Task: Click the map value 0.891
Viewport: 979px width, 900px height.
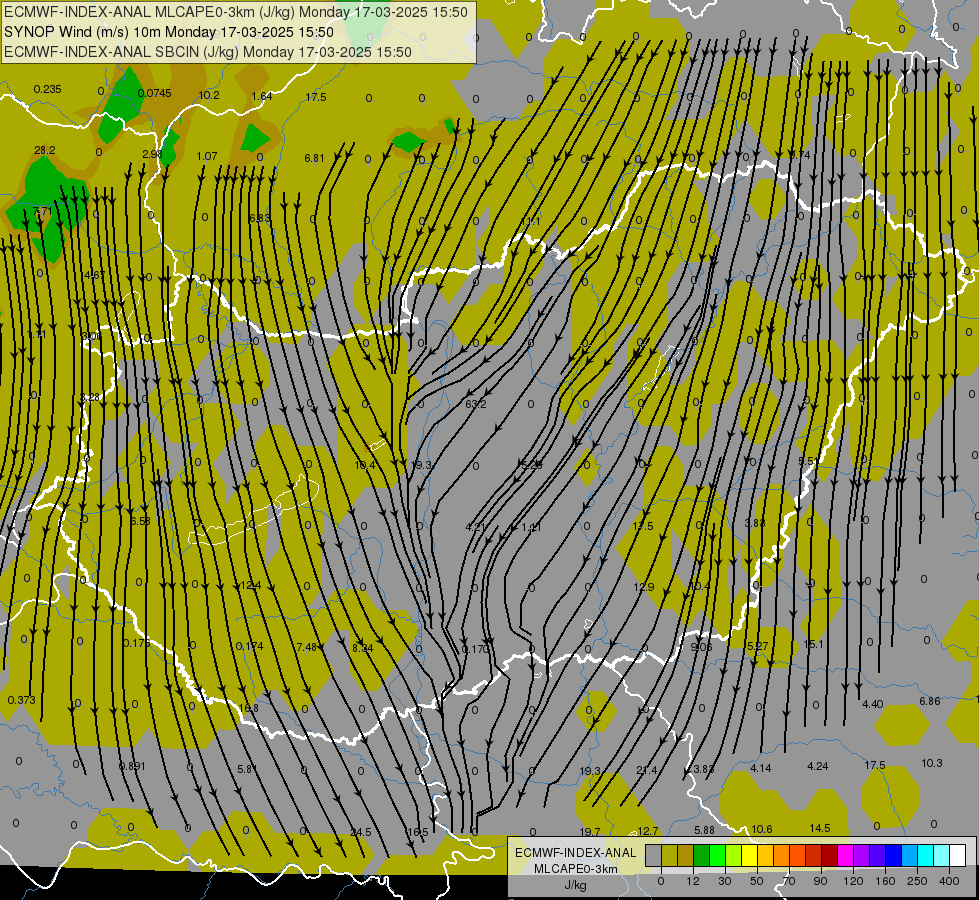Action: pos(132,766)
